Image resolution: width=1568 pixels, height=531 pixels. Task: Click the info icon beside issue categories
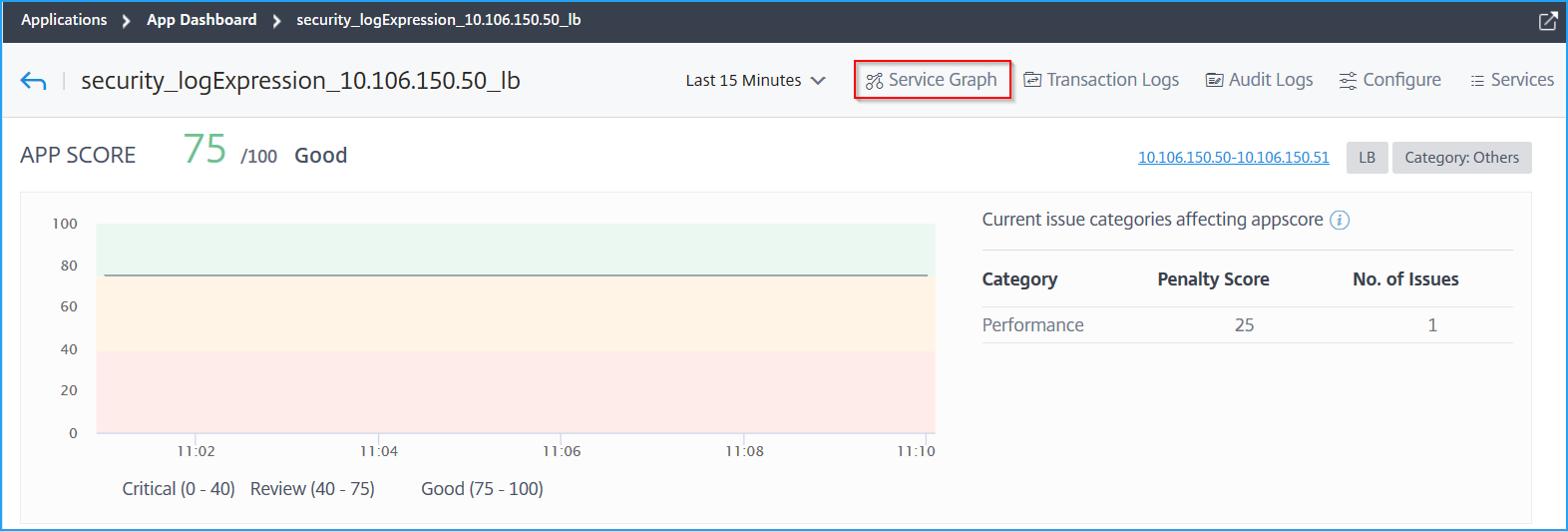pyautogui.click(x=1340, y=221)
